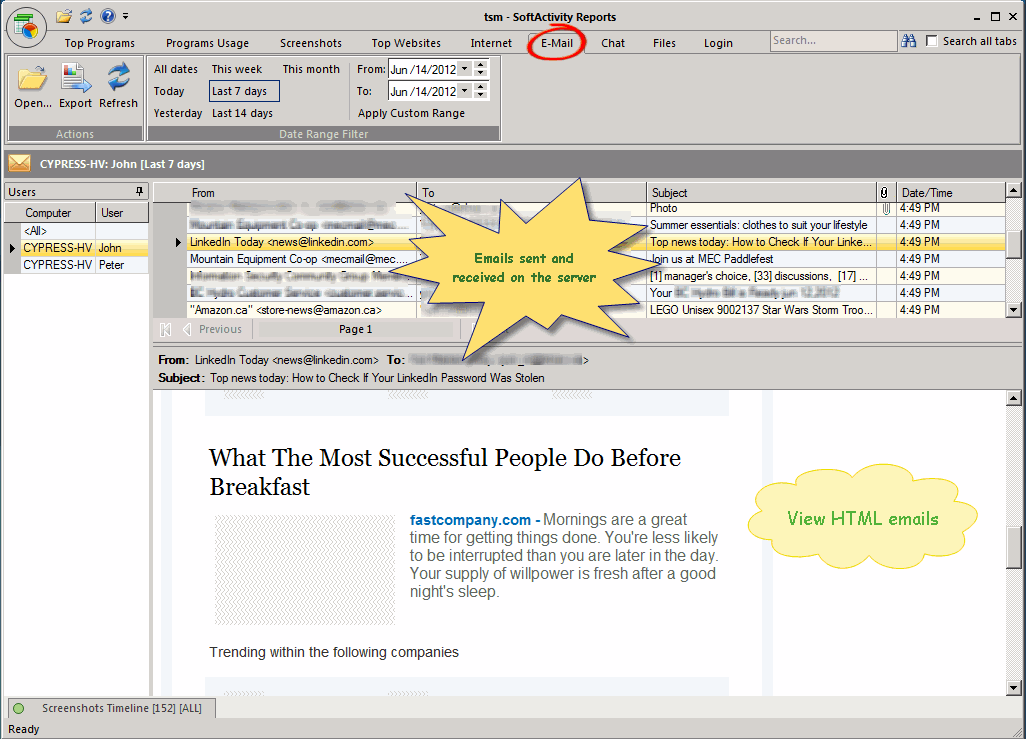Image resolution: width=1026 pixels, height=739 pixels.
Task: Select the Last 14 days filter
Action: [242, 113]
